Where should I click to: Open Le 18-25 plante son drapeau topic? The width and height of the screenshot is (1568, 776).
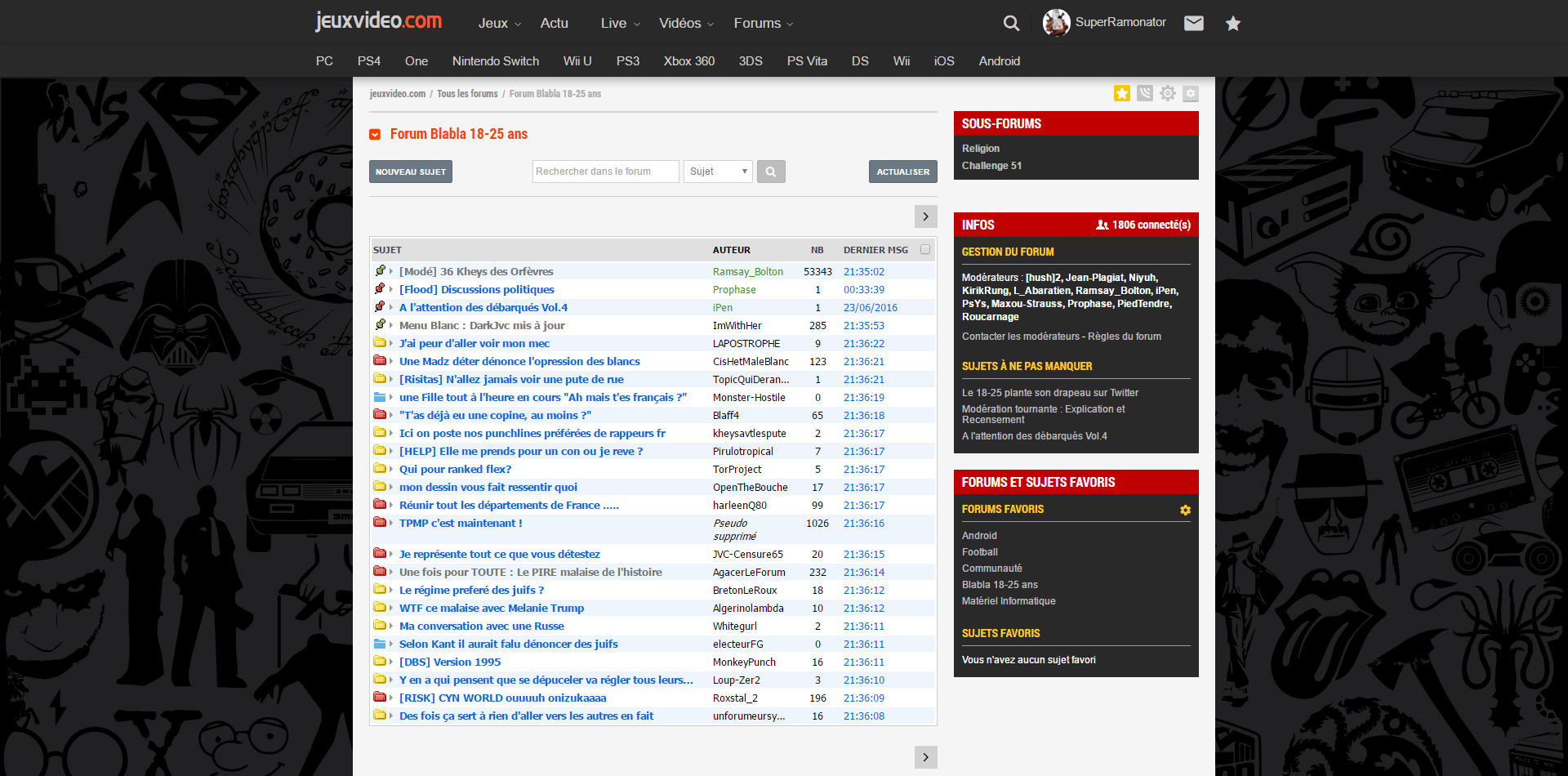[x=1050, y=393]
